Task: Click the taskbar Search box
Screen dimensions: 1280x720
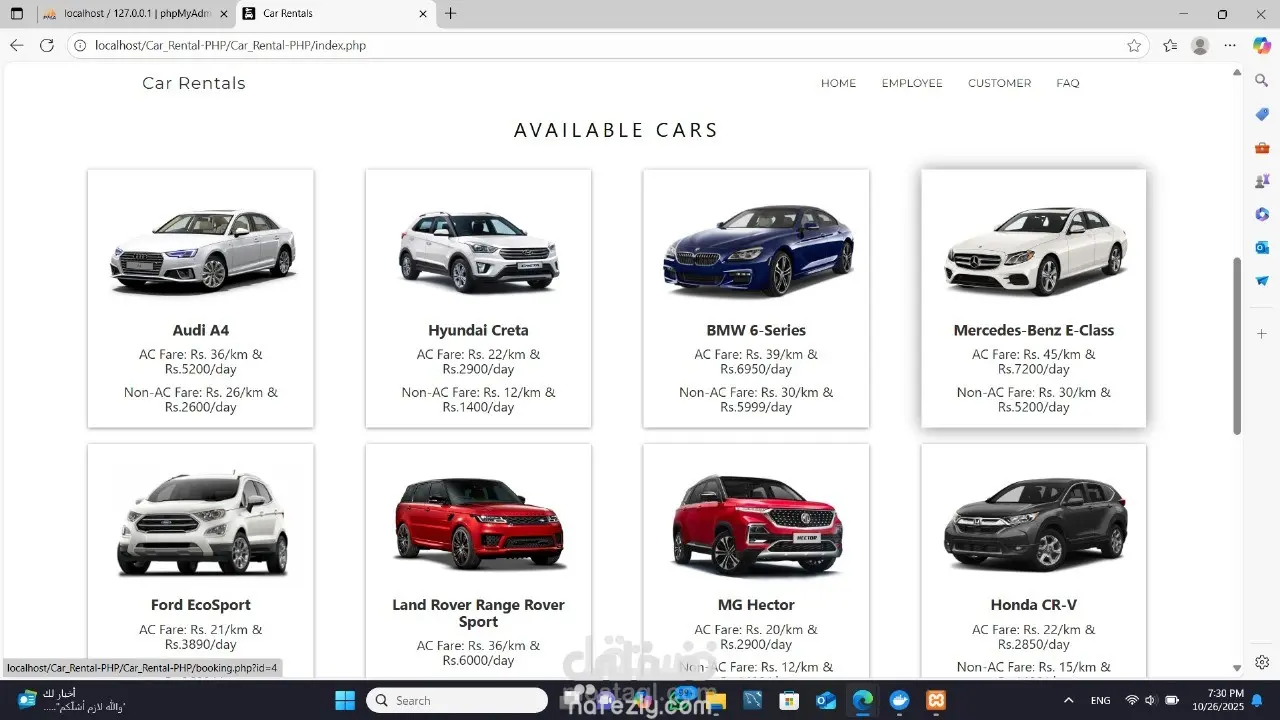Action: tap(457, 700)
